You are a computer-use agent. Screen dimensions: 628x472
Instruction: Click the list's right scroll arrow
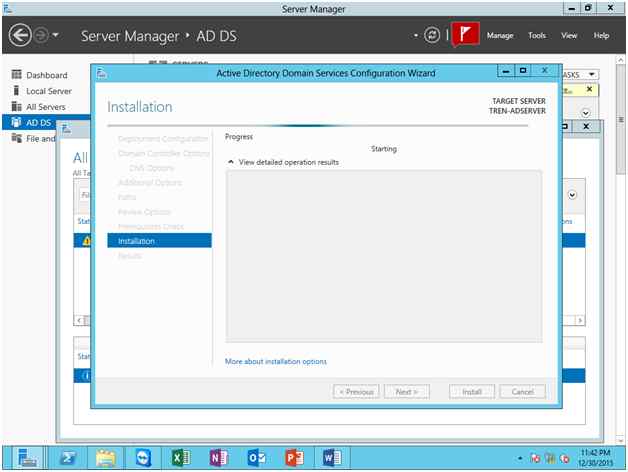[580, 320]
